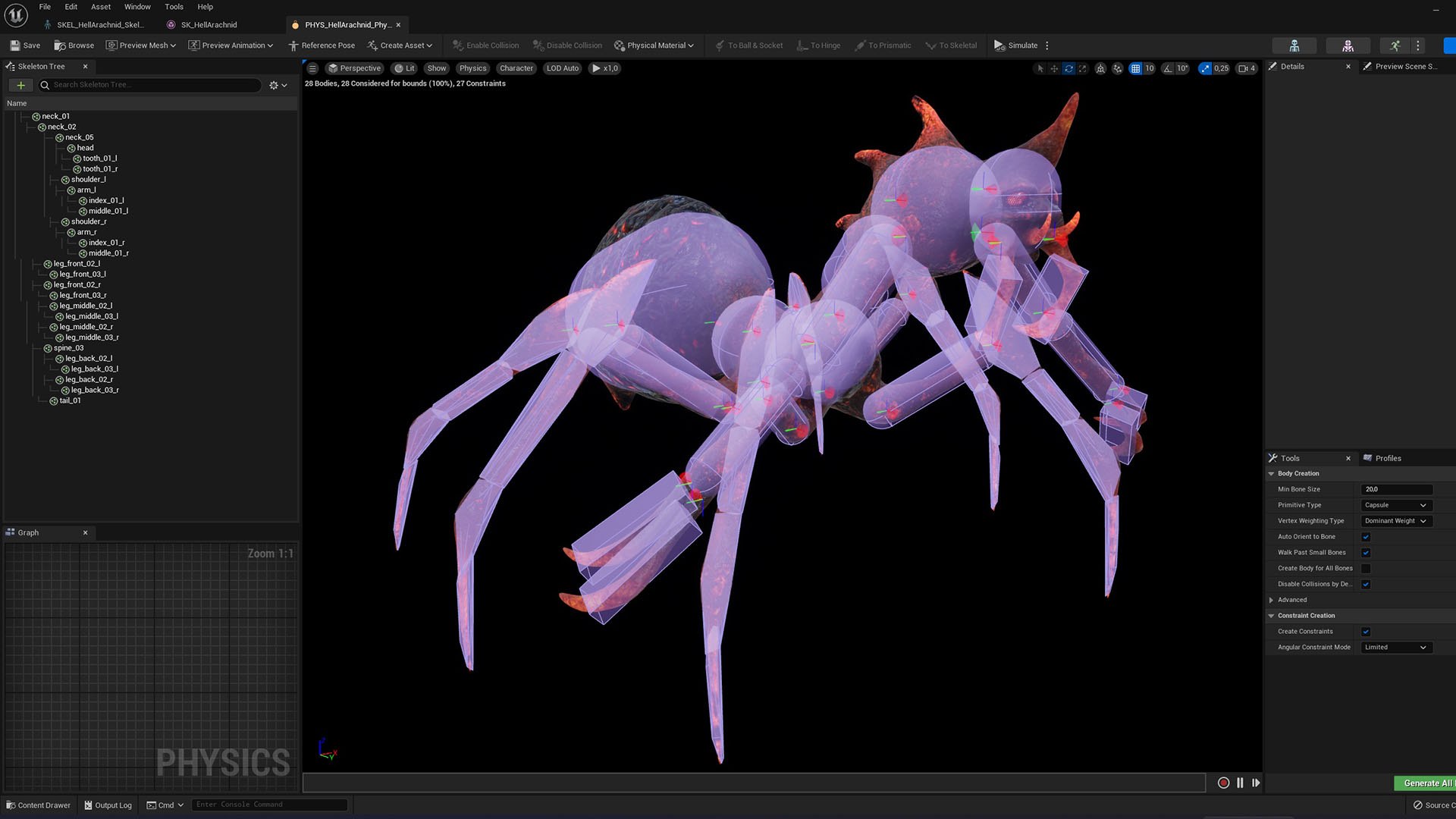The height and width of the screenshot is (819, 1456).
Task: Click Browse in the toolbar
Action: [74, 45]
